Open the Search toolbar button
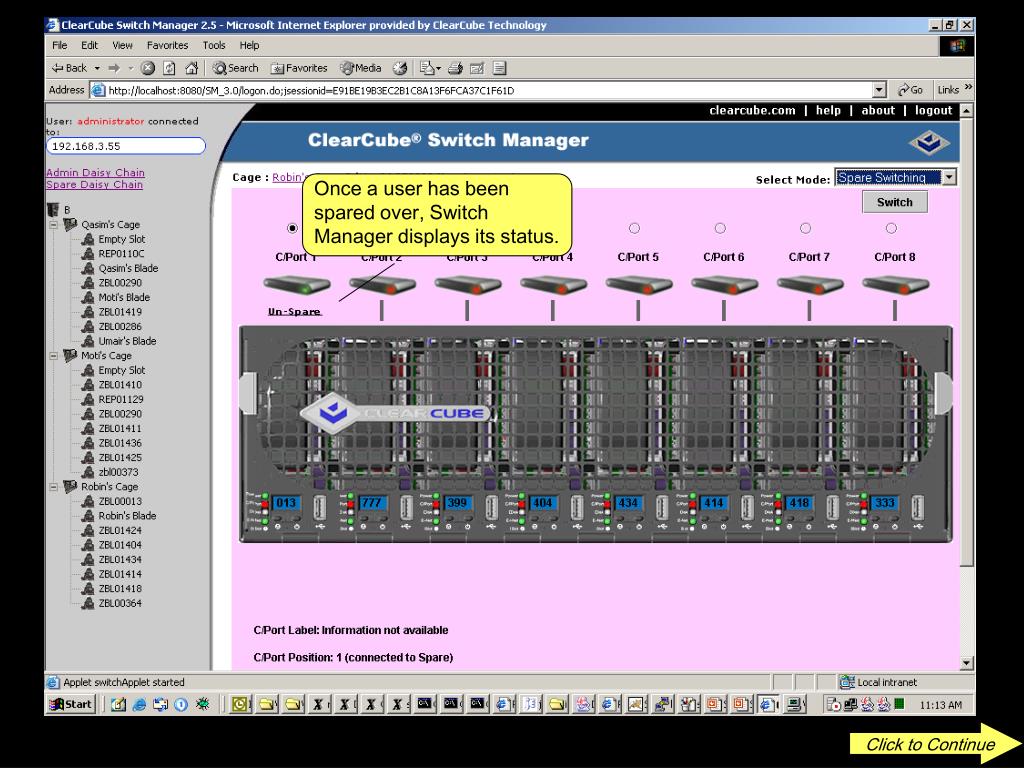 (235, 68)
